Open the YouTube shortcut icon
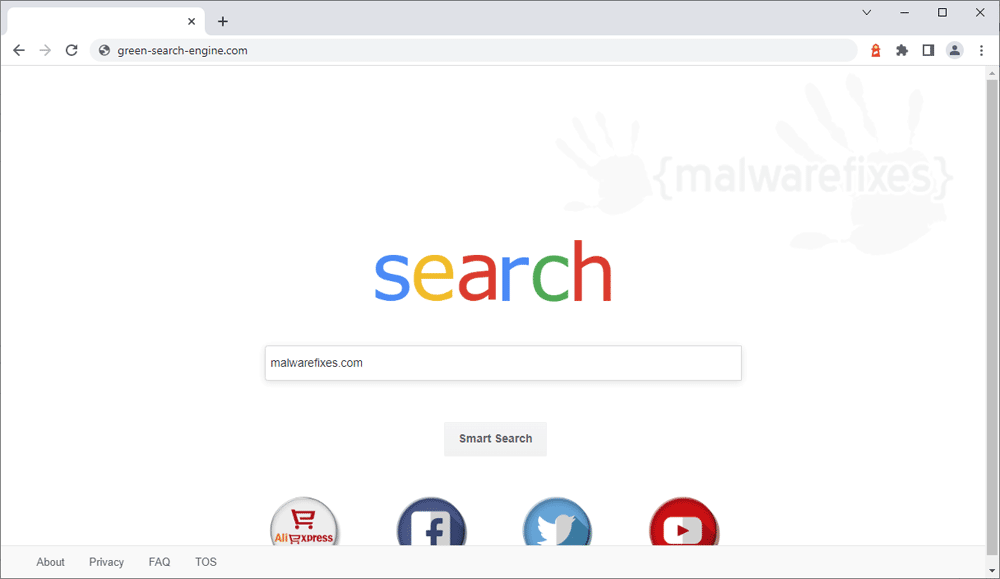 click(x=684, y=522)
